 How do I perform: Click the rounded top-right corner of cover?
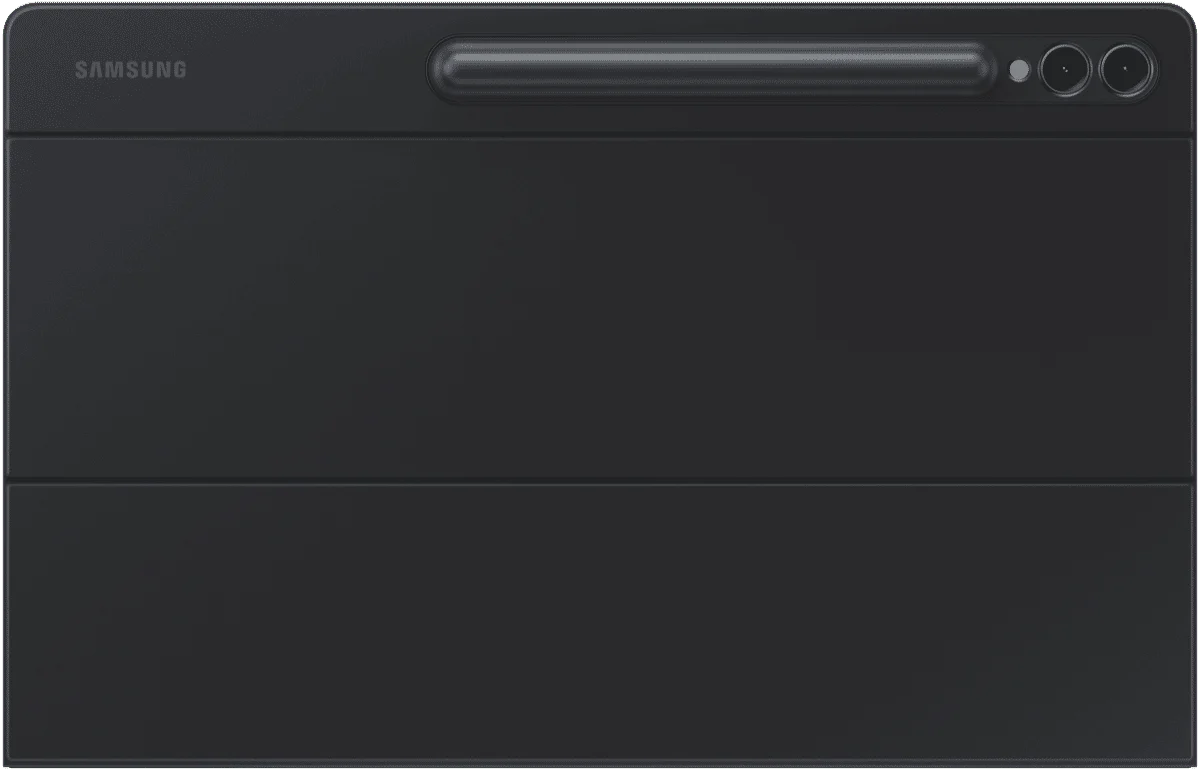tap(1181, 18)
